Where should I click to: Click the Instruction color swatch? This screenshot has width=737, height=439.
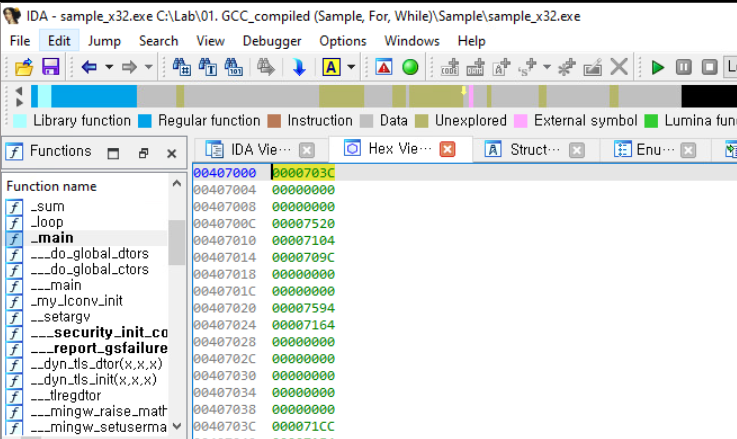(274, 121)
